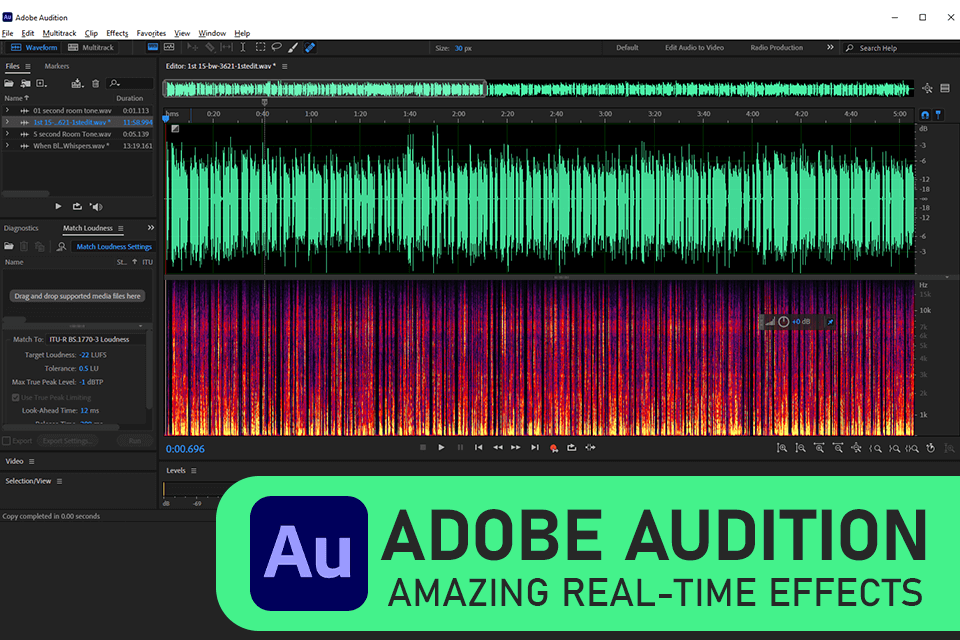Move playhead to next marker
Screen dimensions: 960x640
(x=535, y=448)
